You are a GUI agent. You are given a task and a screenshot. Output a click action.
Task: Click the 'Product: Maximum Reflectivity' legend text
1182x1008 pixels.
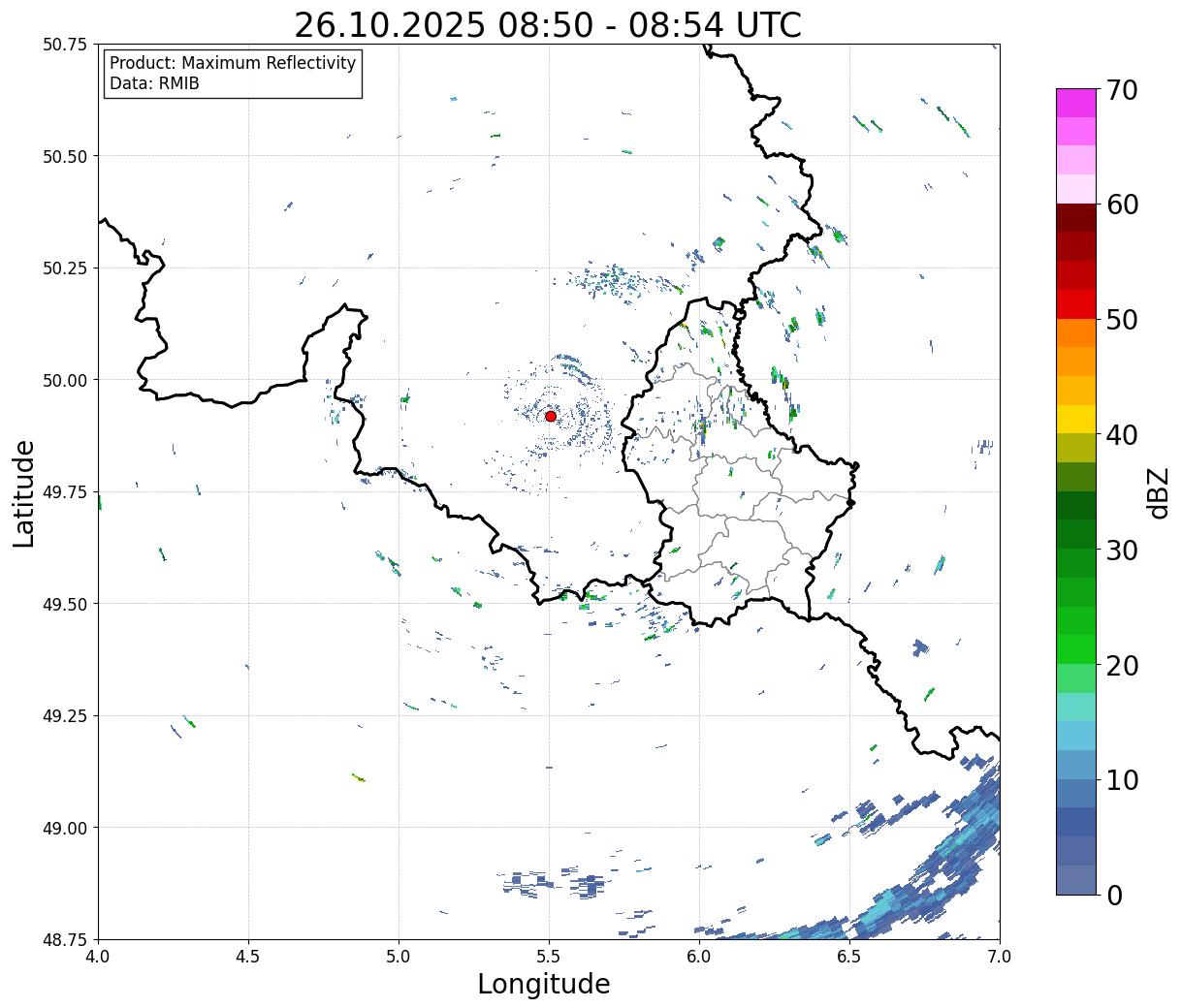coord(233,63)
